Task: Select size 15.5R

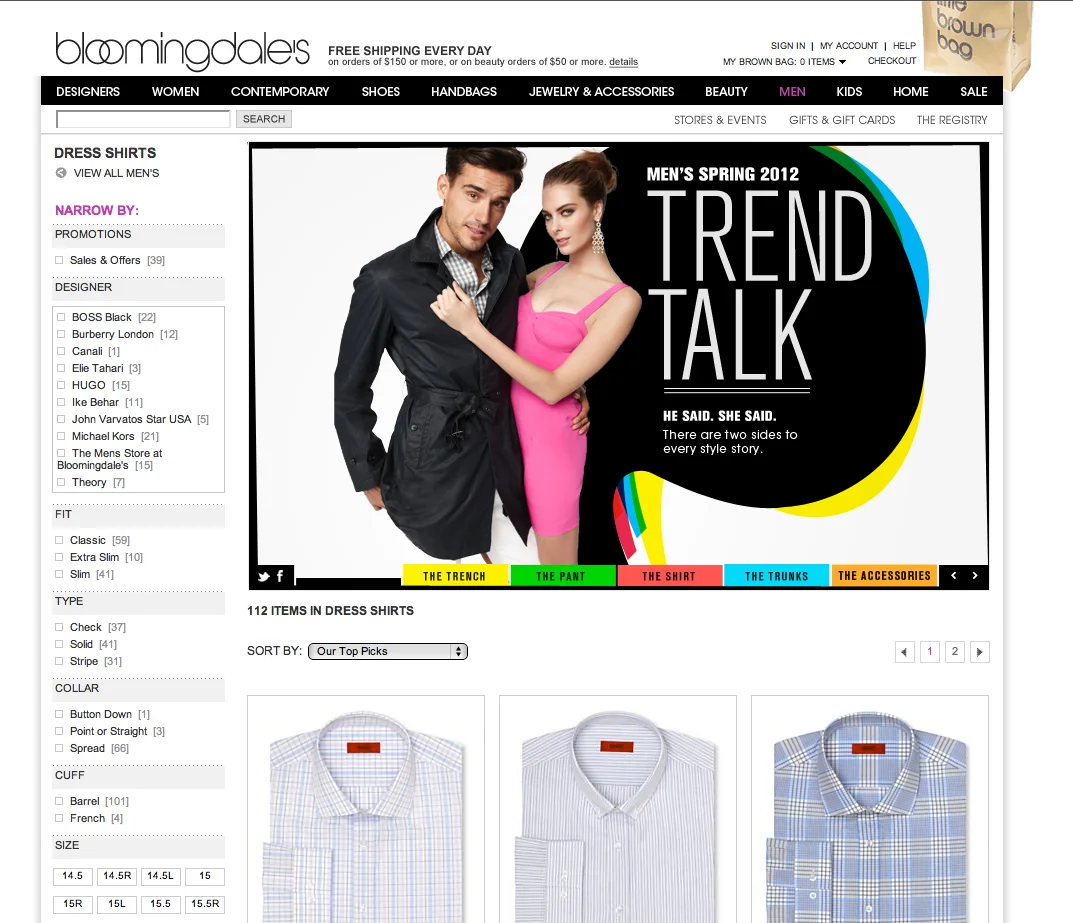Action: (x=205, y=905)
